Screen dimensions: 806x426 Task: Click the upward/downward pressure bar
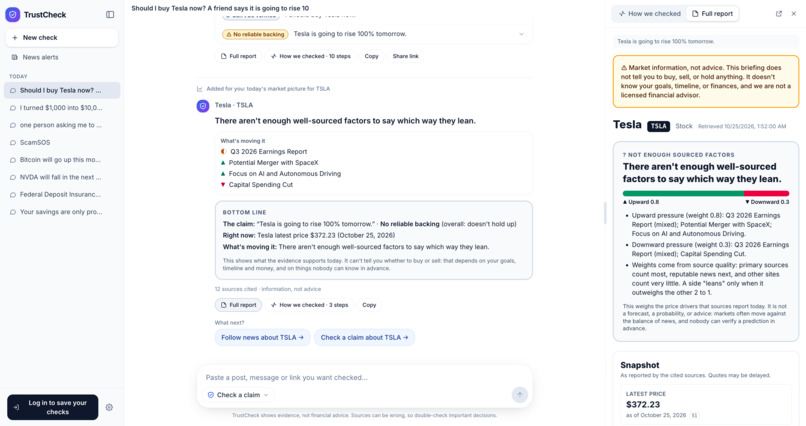[706, 194]
